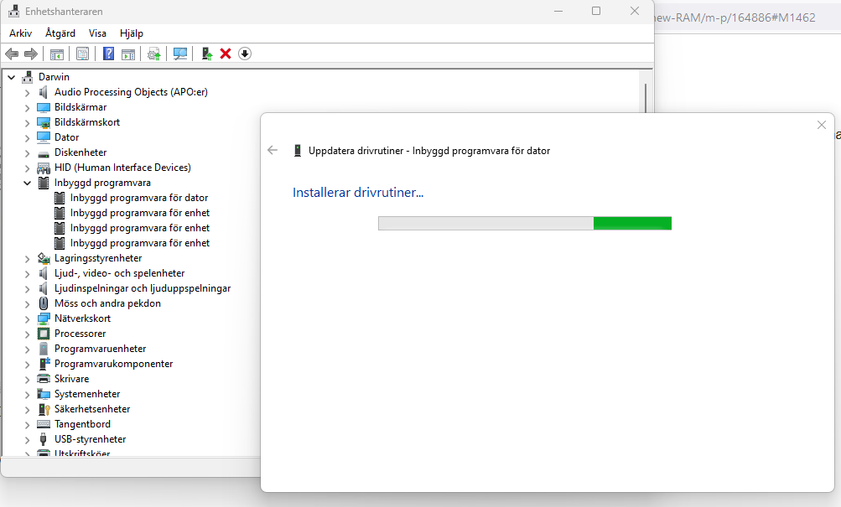Click the back arrow in update driver dialog
The image size is (841, 507).
click(273, 150)
